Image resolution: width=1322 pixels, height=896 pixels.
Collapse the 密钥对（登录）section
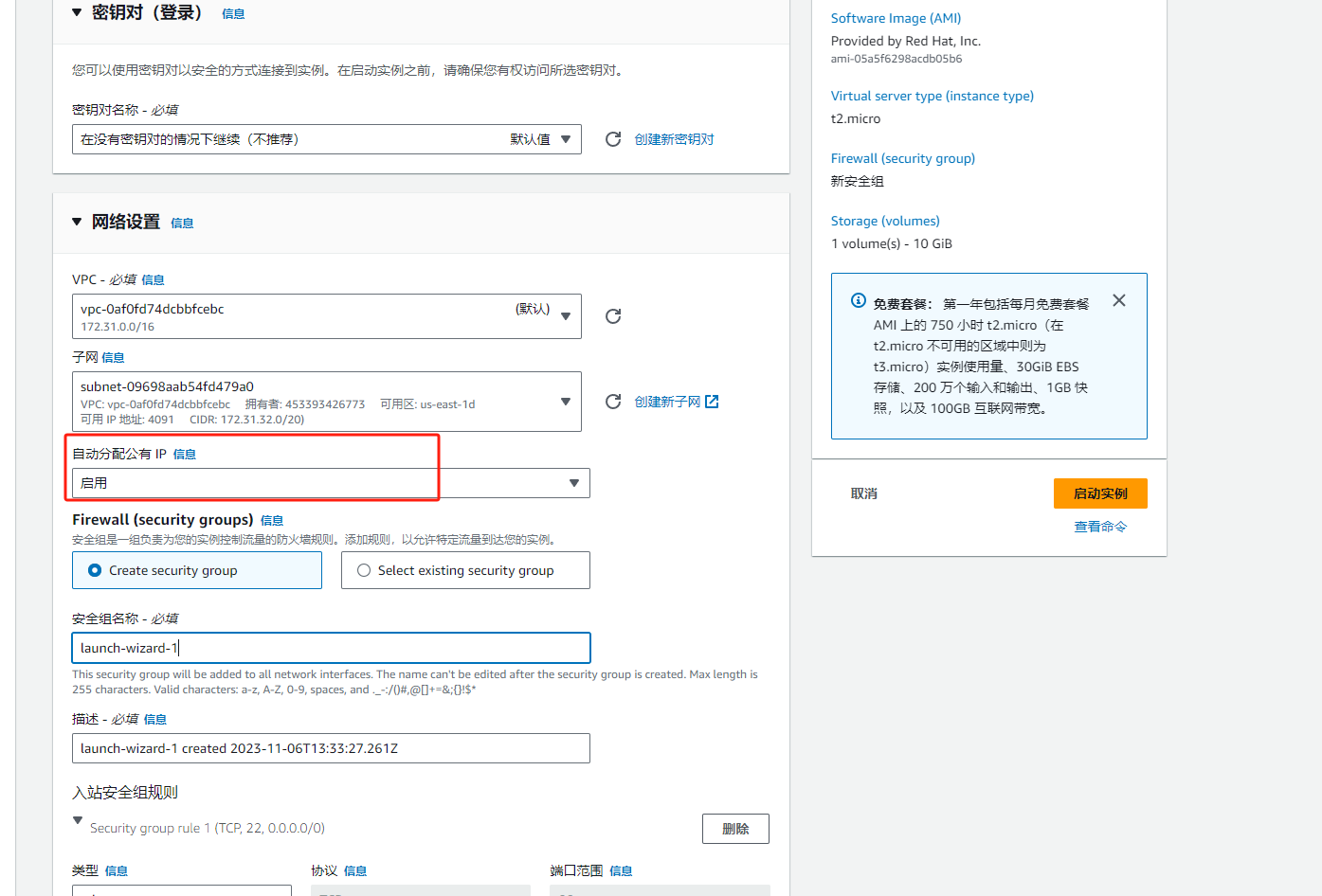77,13
